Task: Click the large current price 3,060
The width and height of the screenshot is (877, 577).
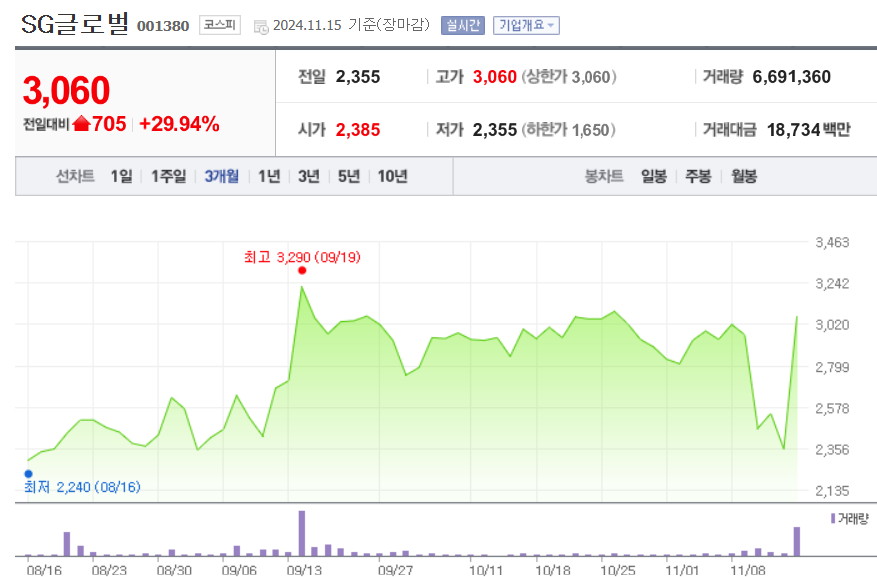Action: point(66,90)
